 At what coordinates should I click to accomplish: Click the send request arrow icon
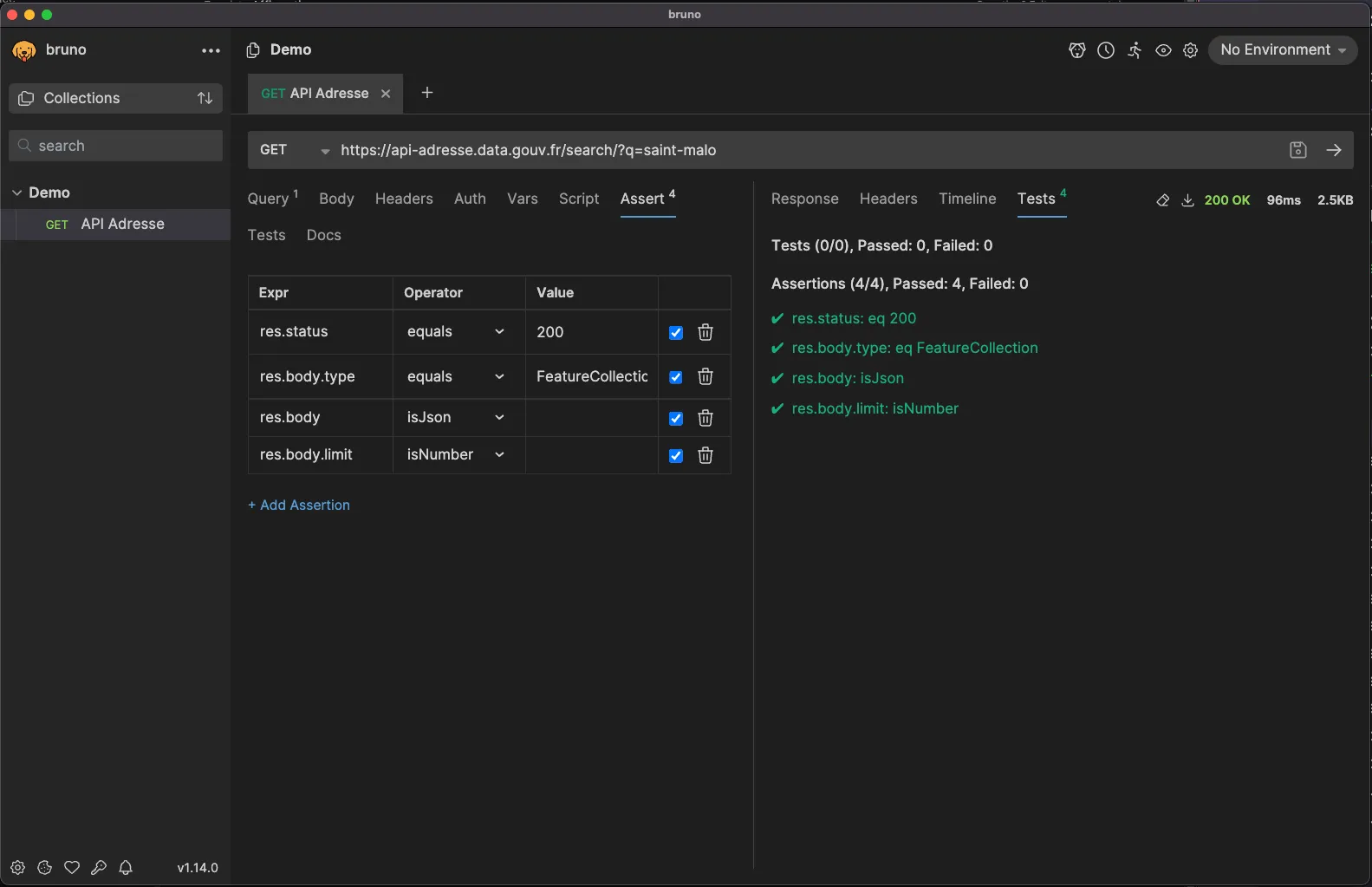[1333, 150]
